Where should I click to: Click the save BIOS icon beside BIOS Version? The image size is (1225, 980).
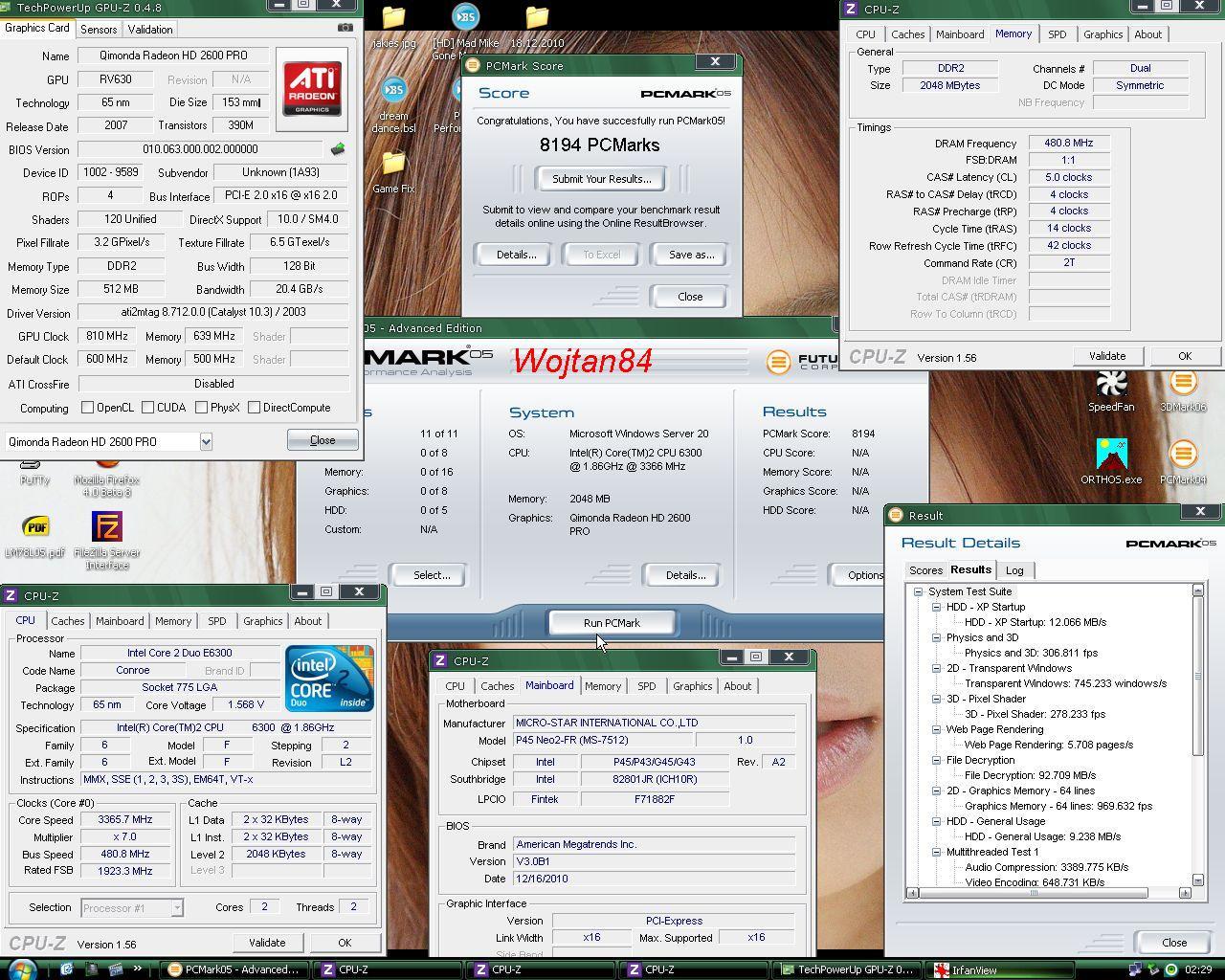click(x=337, y=149)
